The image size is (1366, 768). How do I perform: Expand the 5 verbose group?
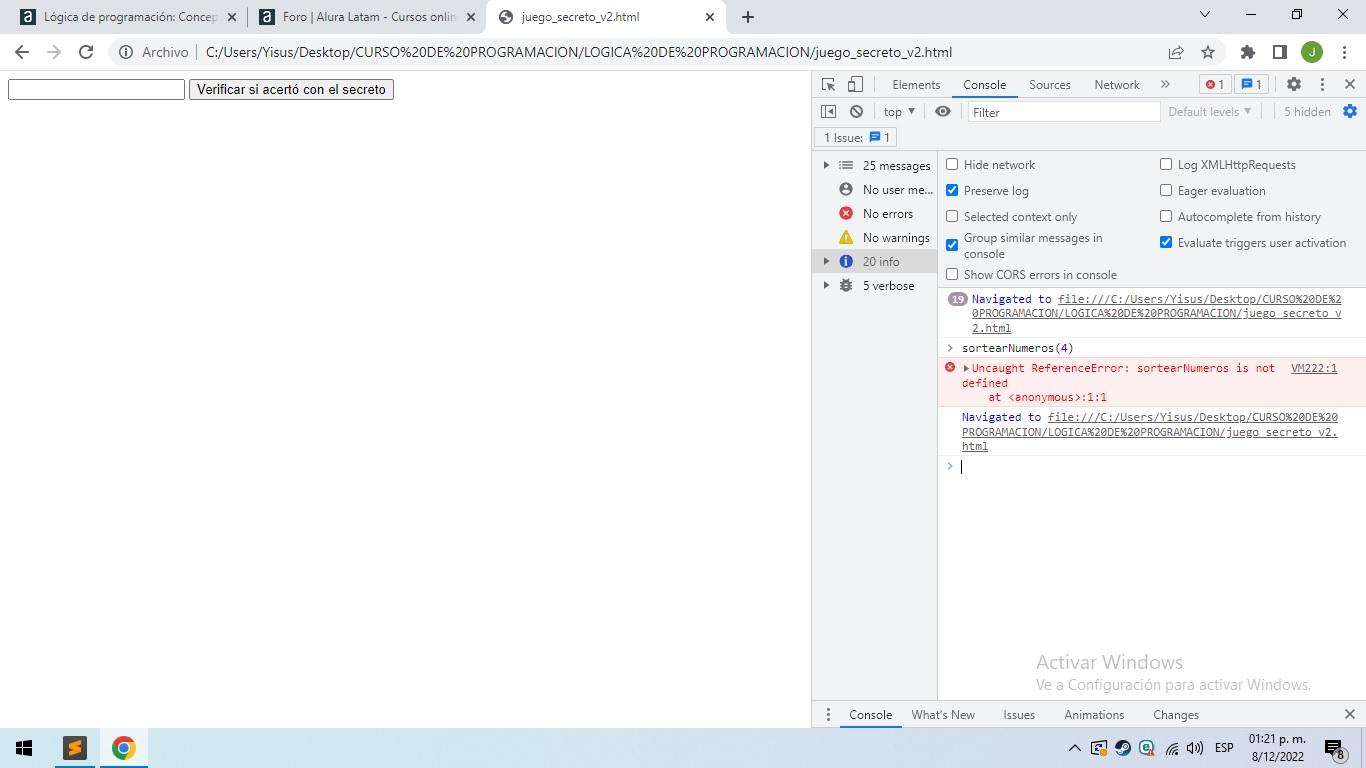point(826,285)
